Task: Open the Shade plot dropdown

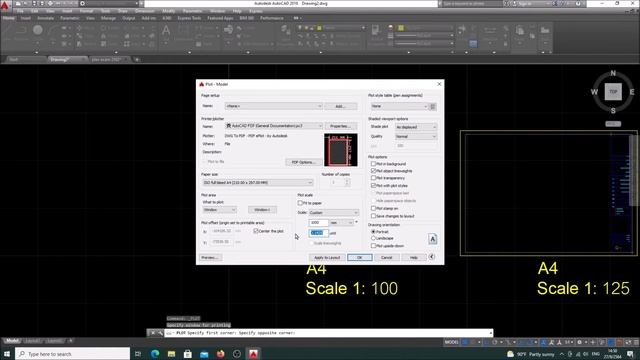Action: pyautogui.click(x=416, y=127)
